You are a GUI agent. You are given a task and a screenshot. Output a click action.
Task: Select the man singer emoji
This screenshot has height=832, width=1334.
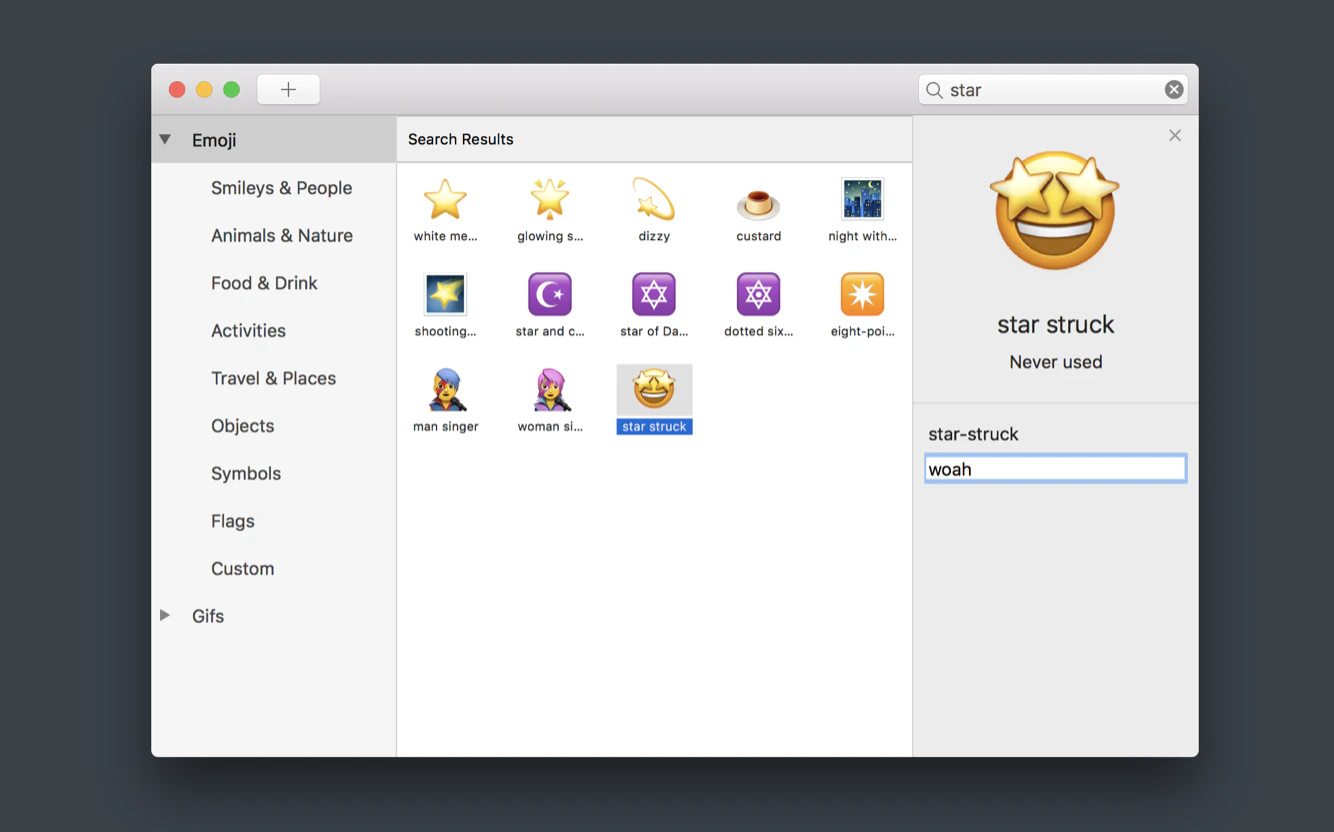pyautogui.click(x=445, y=390)
